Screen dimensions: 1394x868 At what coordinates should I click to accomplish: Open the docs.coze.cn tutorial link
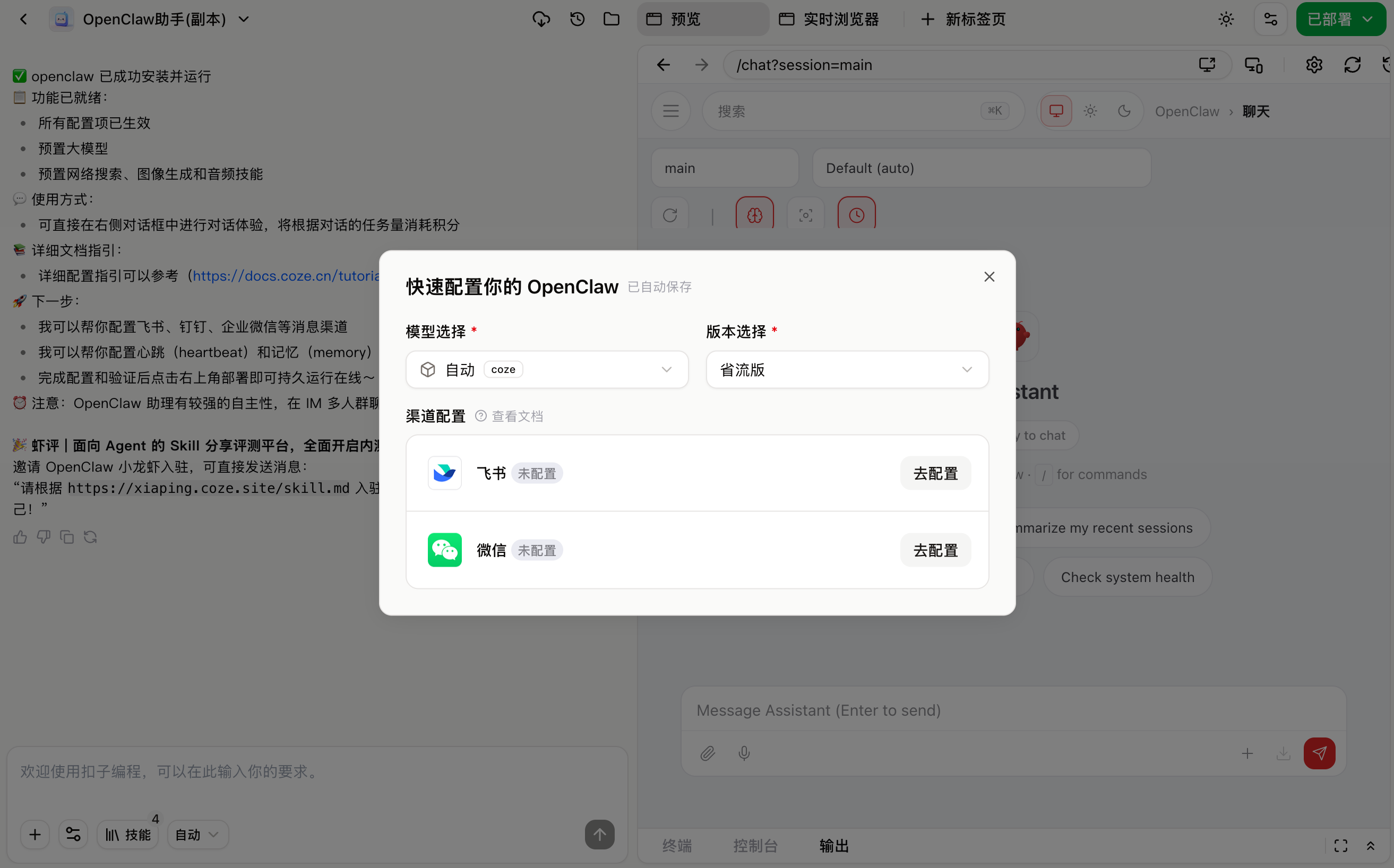[286, 276]
